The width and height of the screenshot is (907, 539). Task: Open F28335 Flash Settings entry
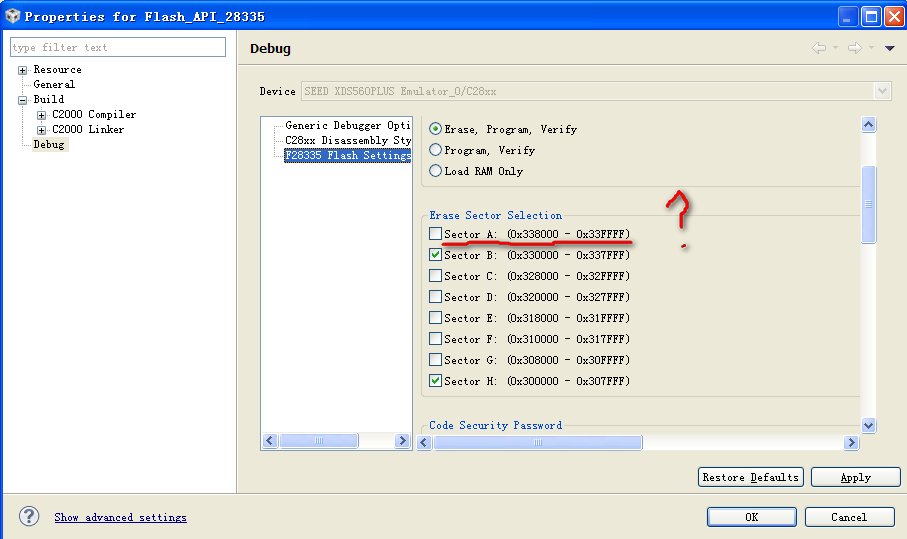click(348, 155)
